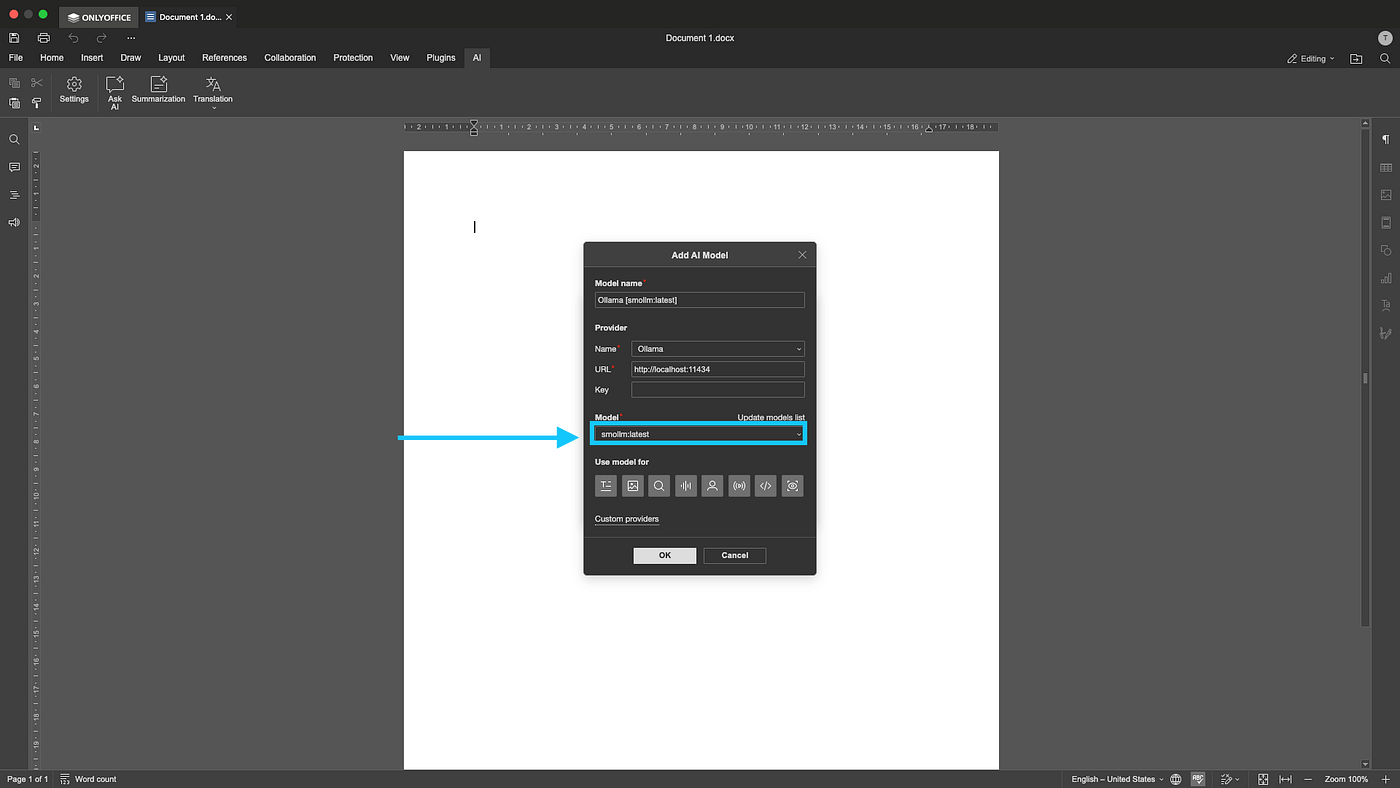Switch to the References tab
This screenshot has width=1400, height=788.
click(224, 58)
